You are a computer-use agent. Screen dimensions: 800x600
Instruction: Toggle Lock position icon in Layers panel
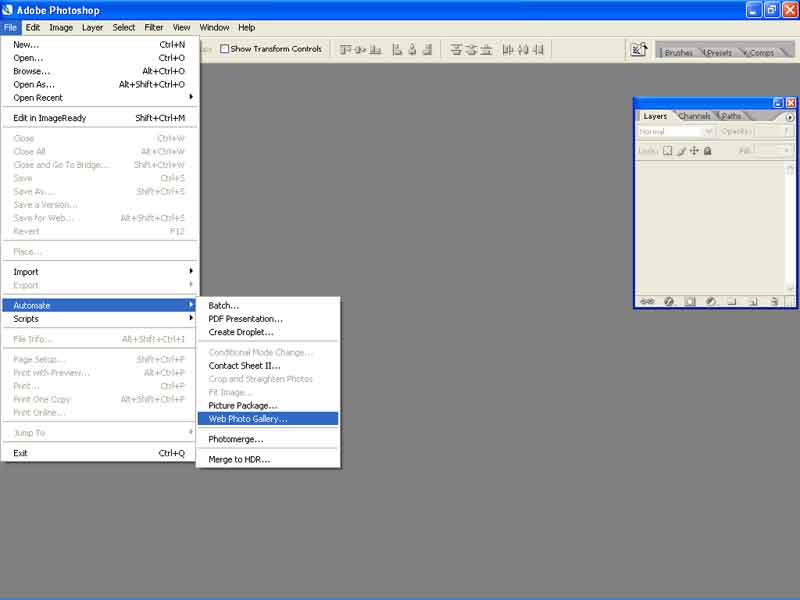click(694, 151)
